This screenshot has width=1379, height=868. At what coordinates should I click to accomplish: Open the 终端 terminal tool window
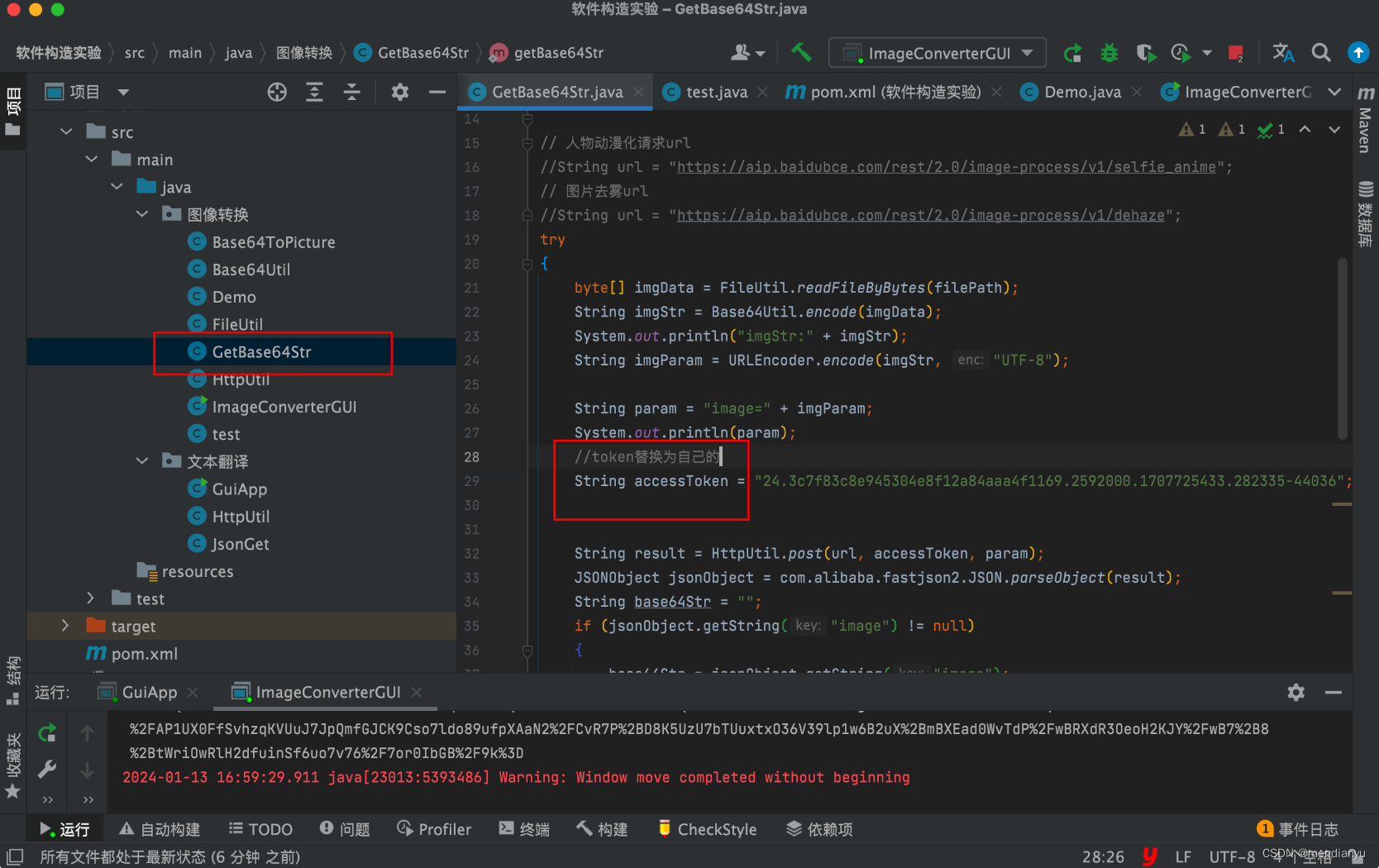coord(524,829)
